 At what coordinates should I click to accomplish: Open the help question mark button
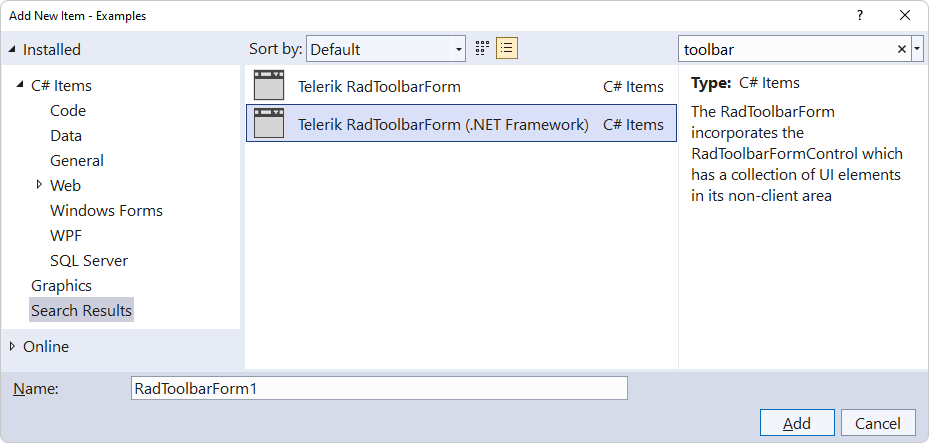pos(860,16)
